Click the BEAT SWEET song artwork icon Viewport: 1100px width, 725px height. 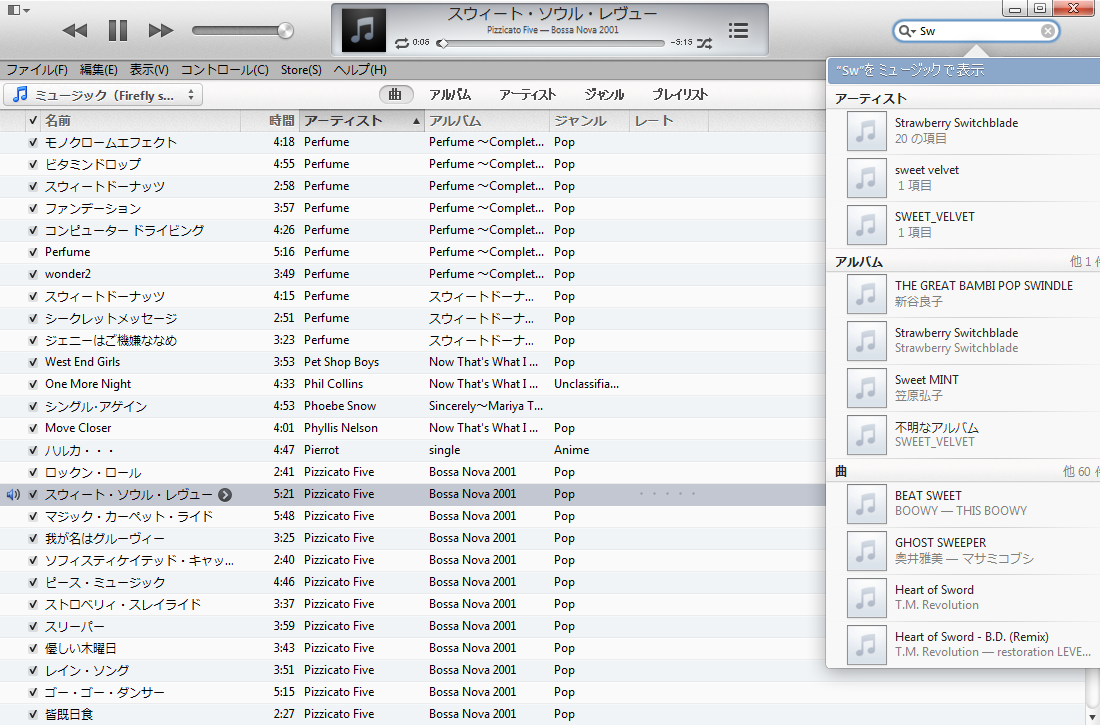866,504
